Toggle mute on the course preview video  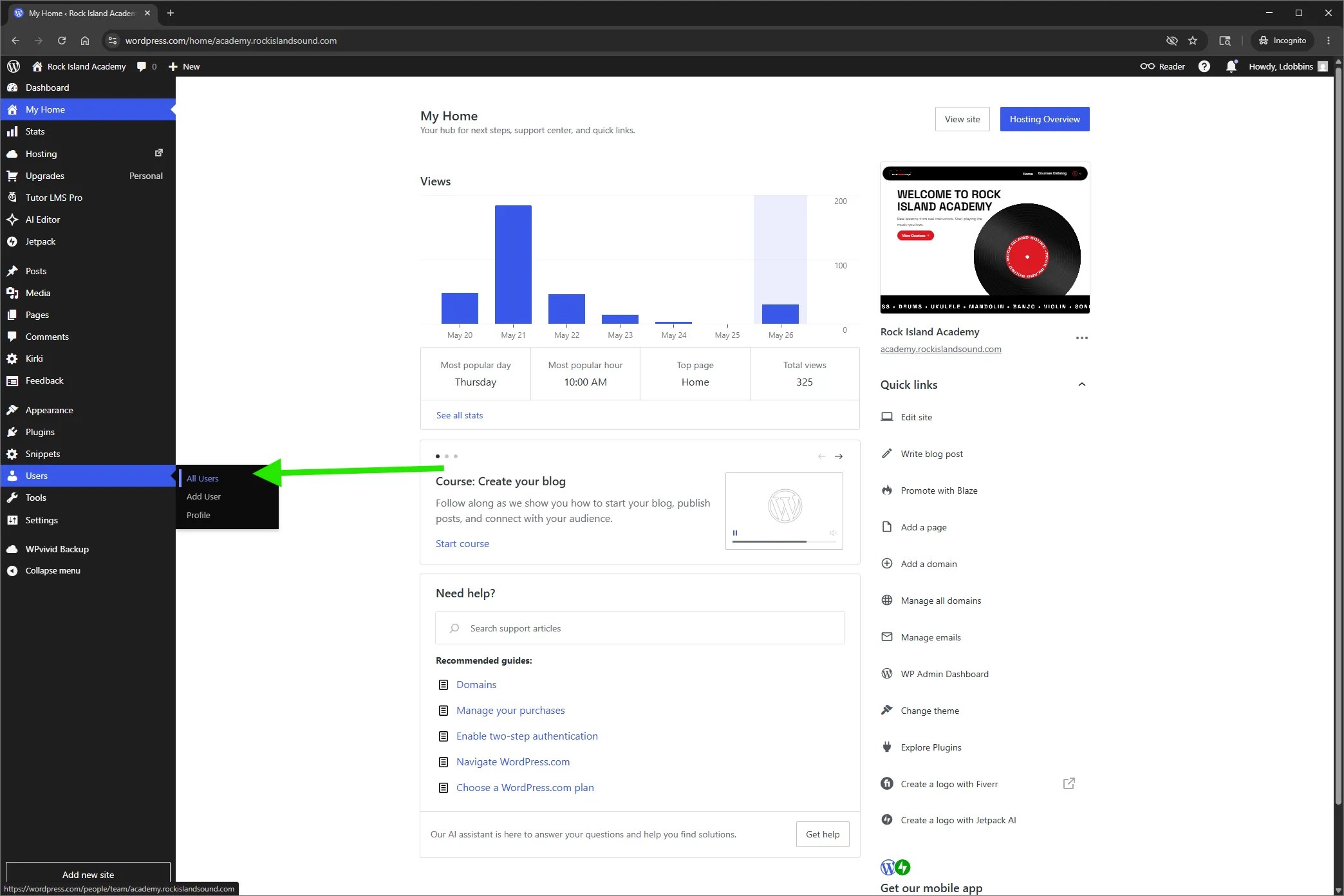point(833,533)
